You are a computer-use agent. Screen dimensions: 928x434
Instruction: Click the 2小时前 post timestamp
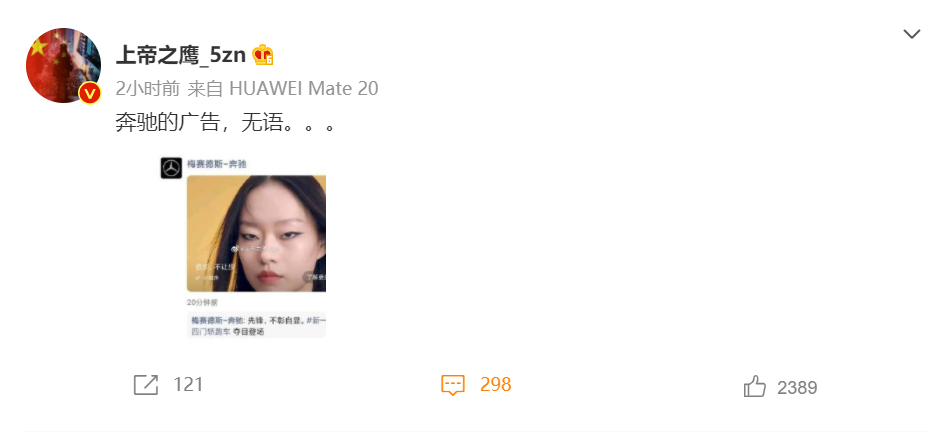147,89
